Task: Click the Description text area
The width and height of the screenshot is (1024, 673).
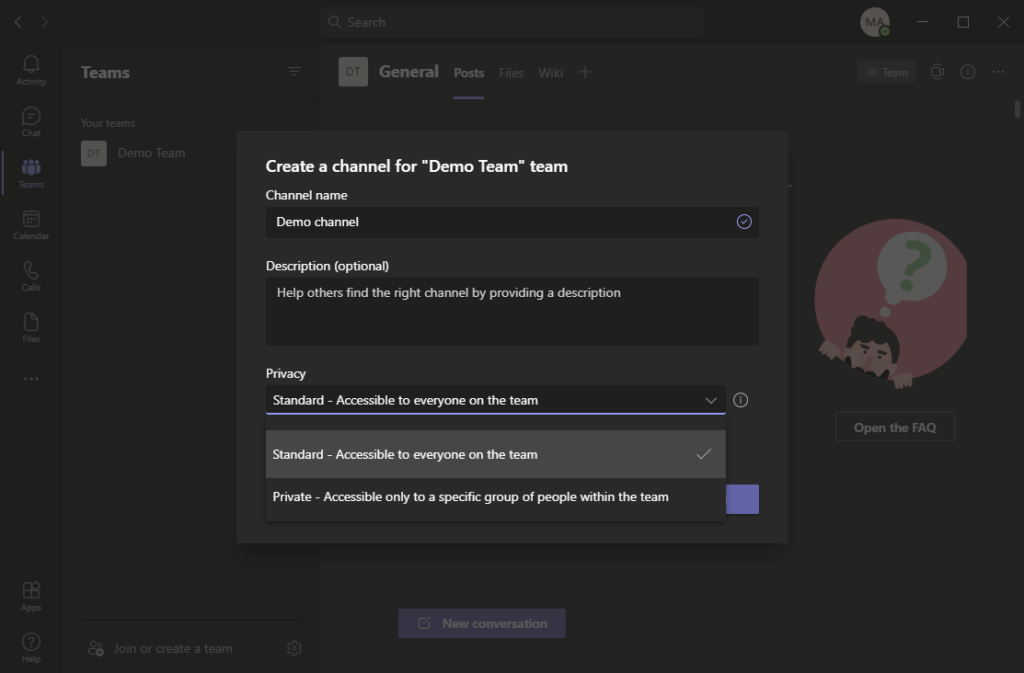Action: click(512, 311)
